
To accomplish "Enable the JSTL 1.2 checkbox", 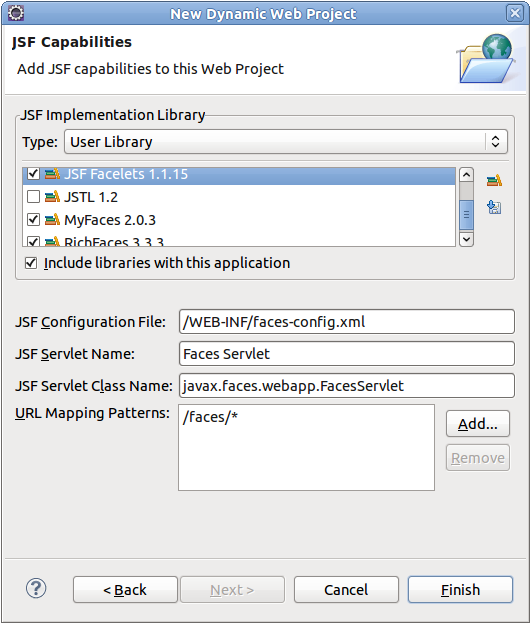I will 33,197.
